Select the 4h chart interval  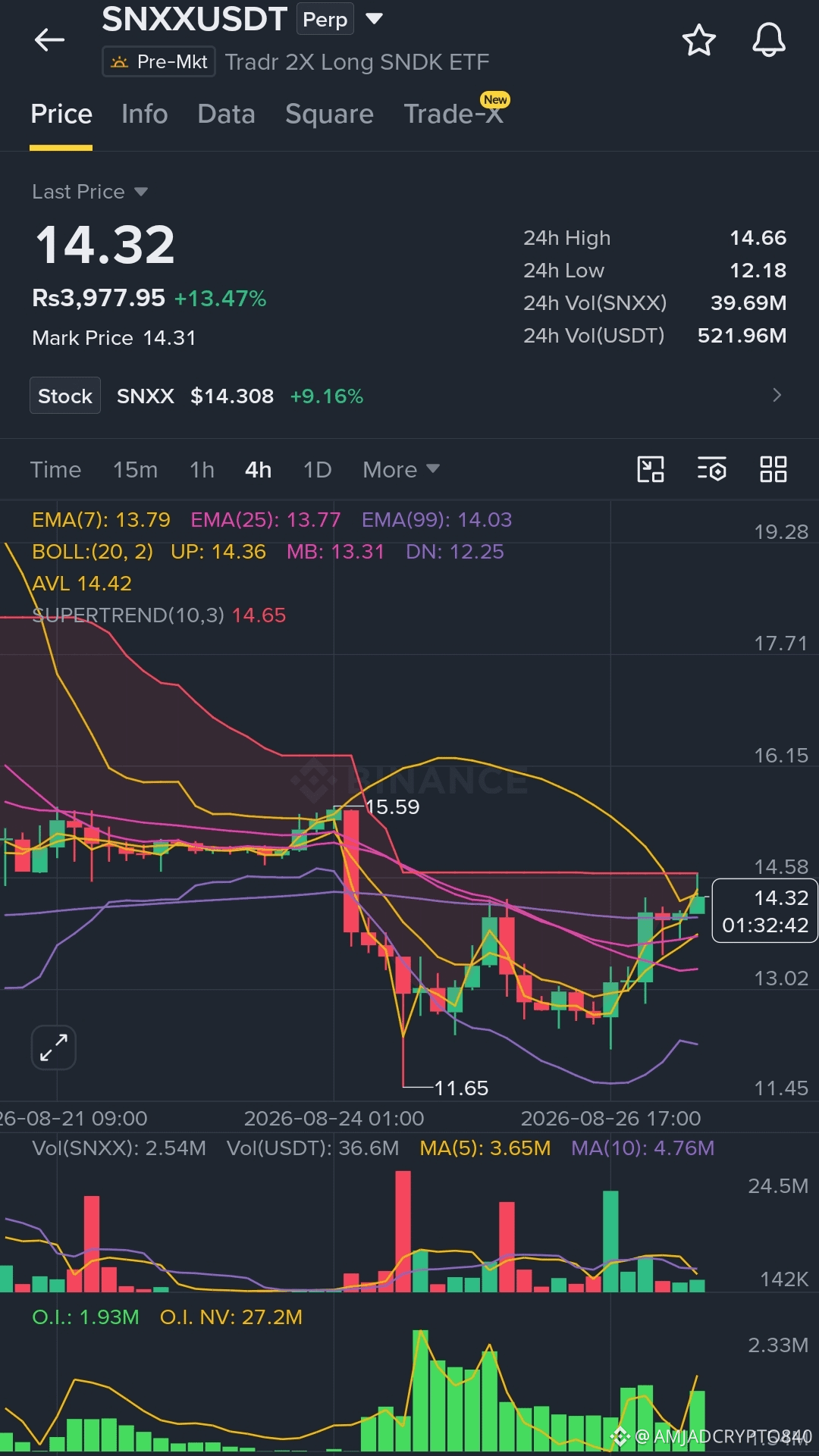pos(258,470)
